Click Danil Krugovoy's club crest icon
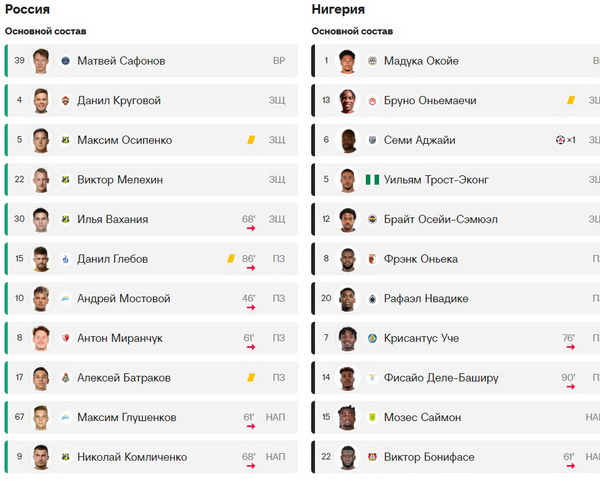 (65, 101)
